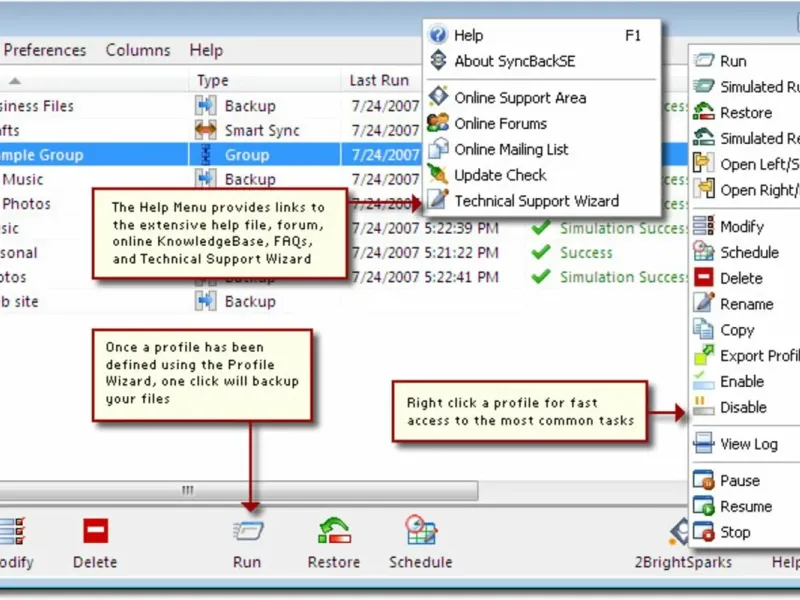Open the Columns menu
This screenshot has width=800, height=600.
[x=138, y=50]
